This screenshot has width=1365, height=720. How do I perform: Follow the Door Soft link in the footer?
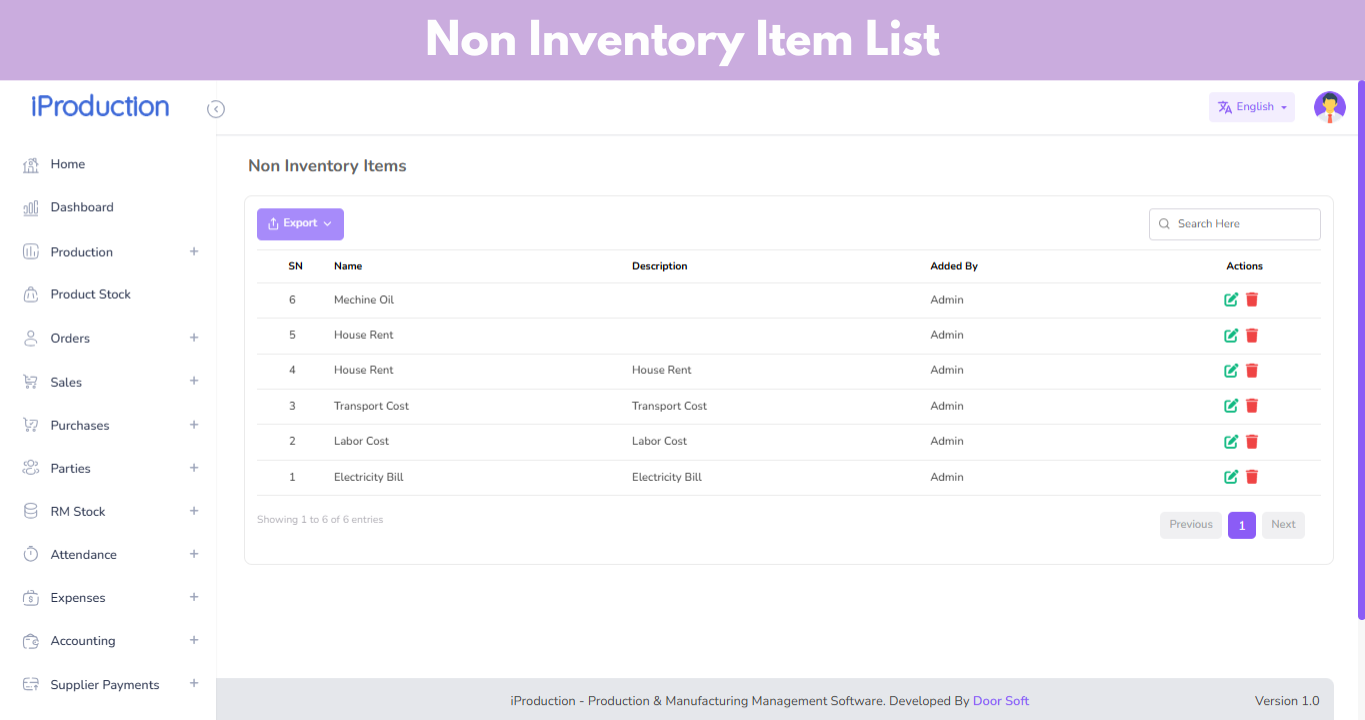click(1001, 701)
